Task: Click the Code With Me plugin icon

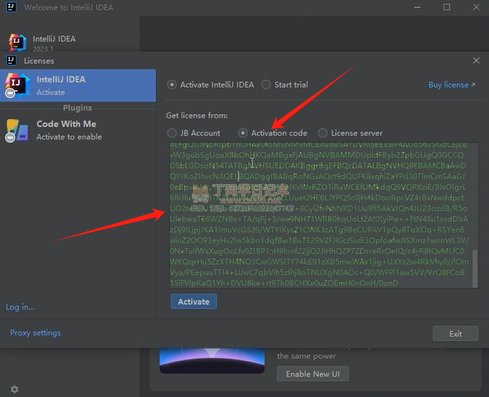Action: (x=16, y=130)
